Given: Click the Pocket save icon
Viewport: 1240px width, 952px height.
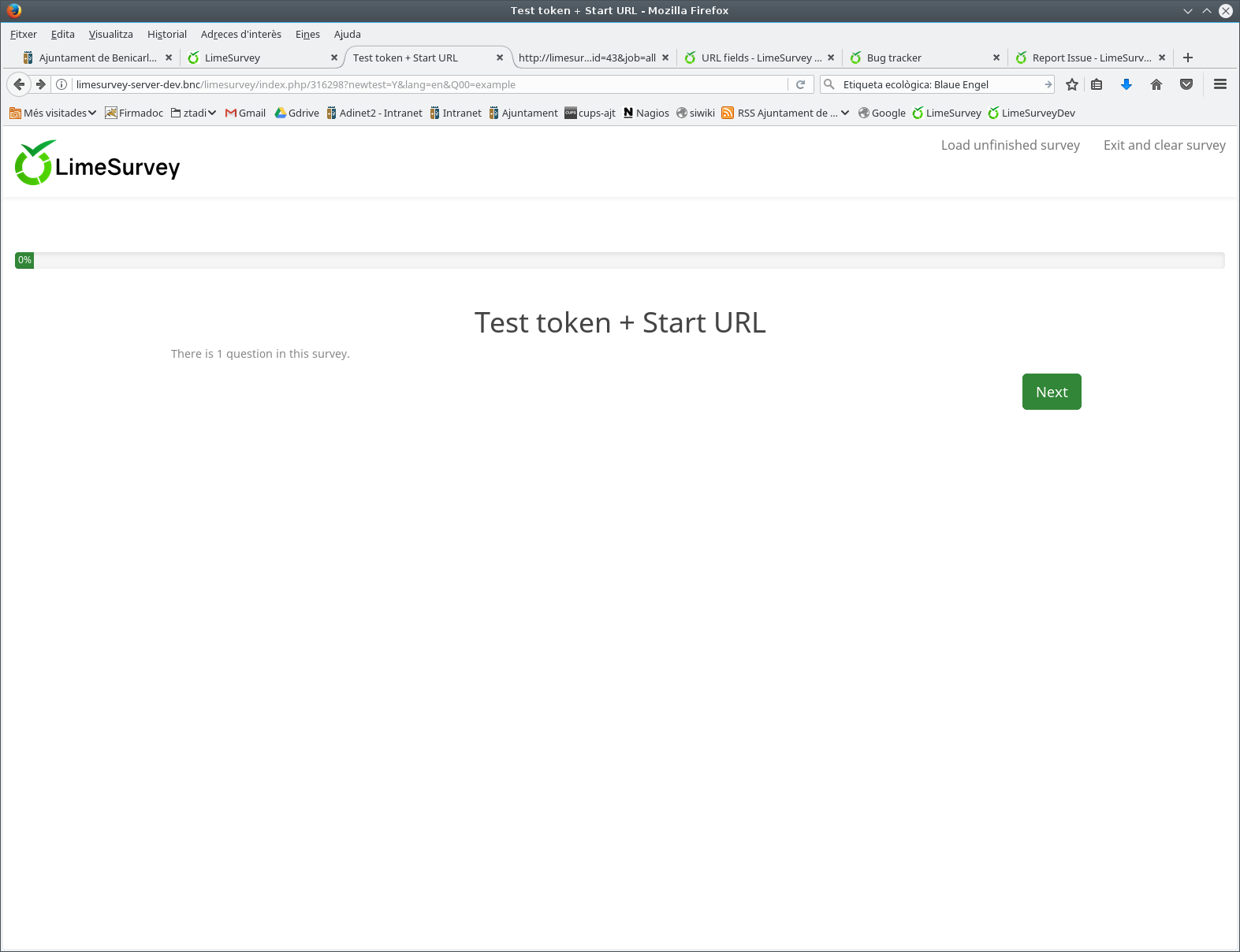Looking at the screenshot, I should (x=1186, y=84).
